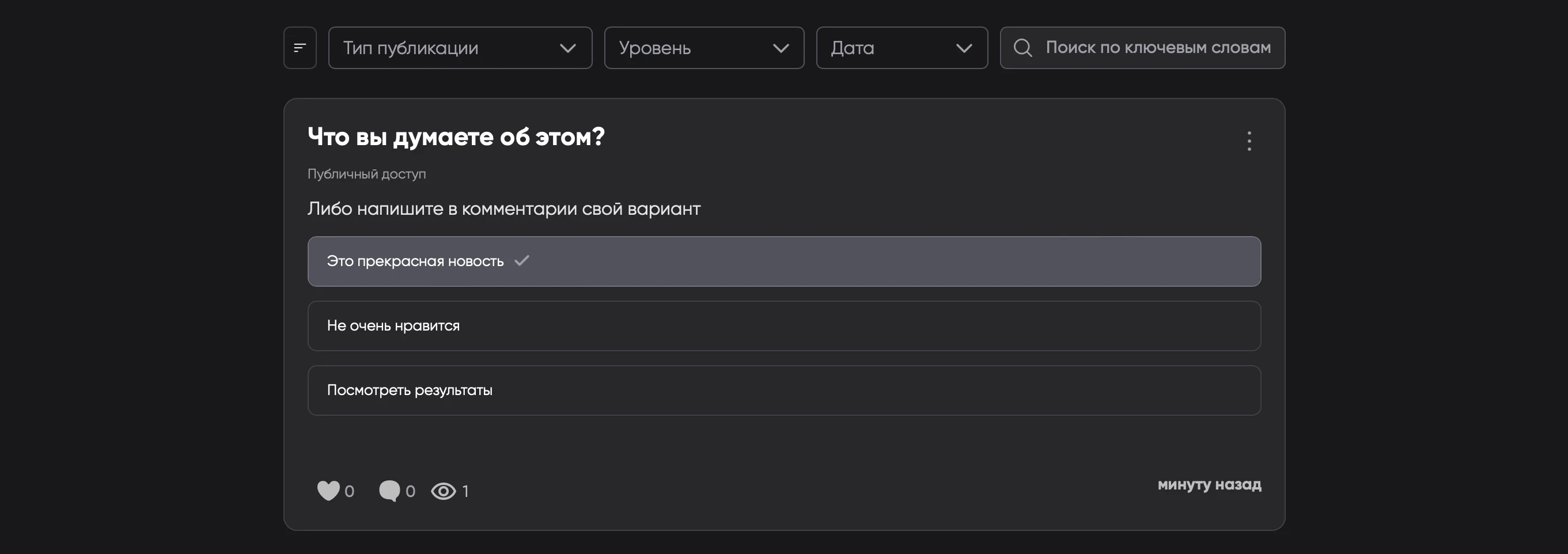Viewport: 1568px width, 554px height.
Task: Click the magnifying glass search icon
Action: [x=1022, y=47]
